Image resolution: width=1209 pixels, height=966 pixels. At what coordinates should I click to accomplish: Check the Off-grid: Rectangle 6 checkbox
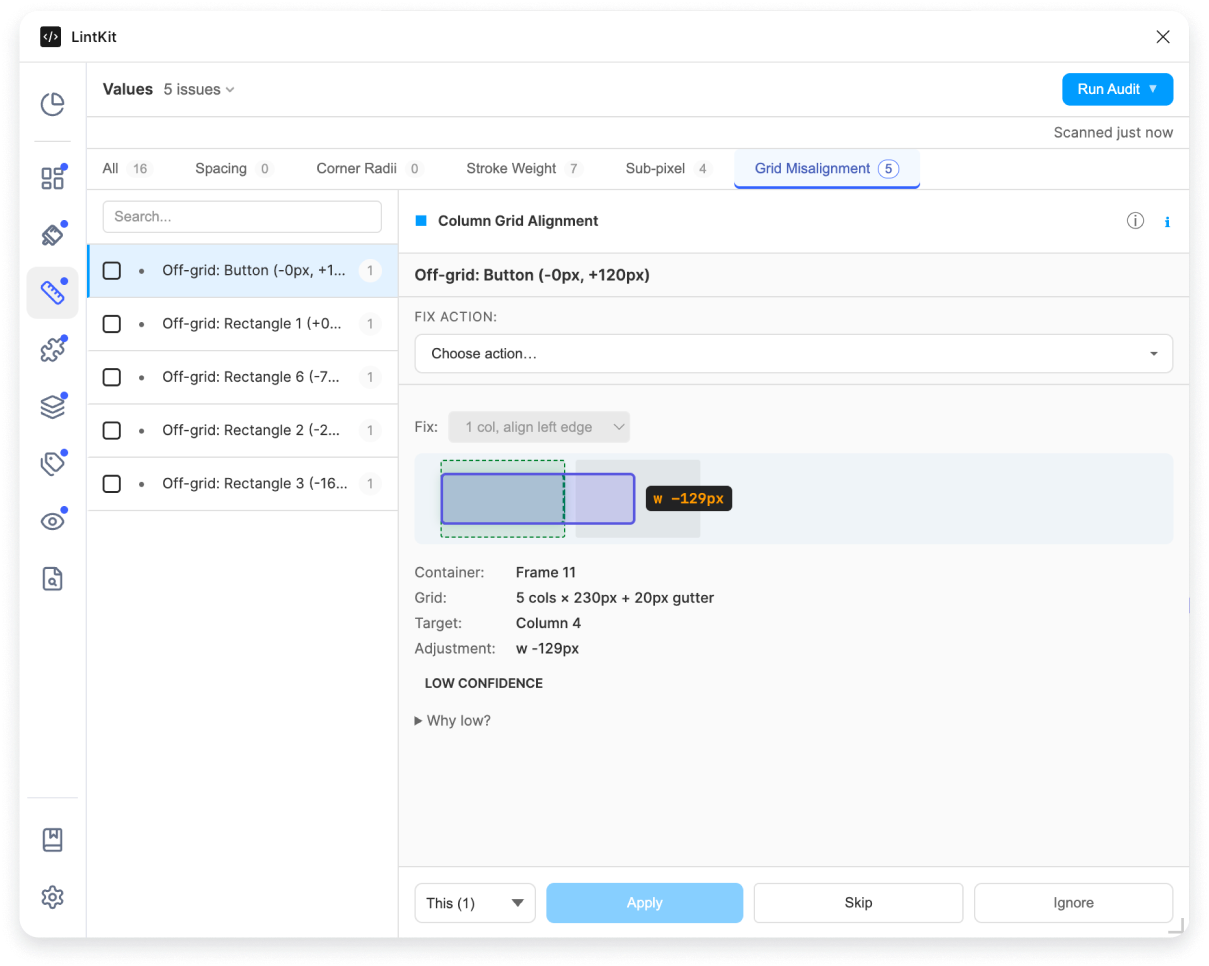(x=112, y=377)
